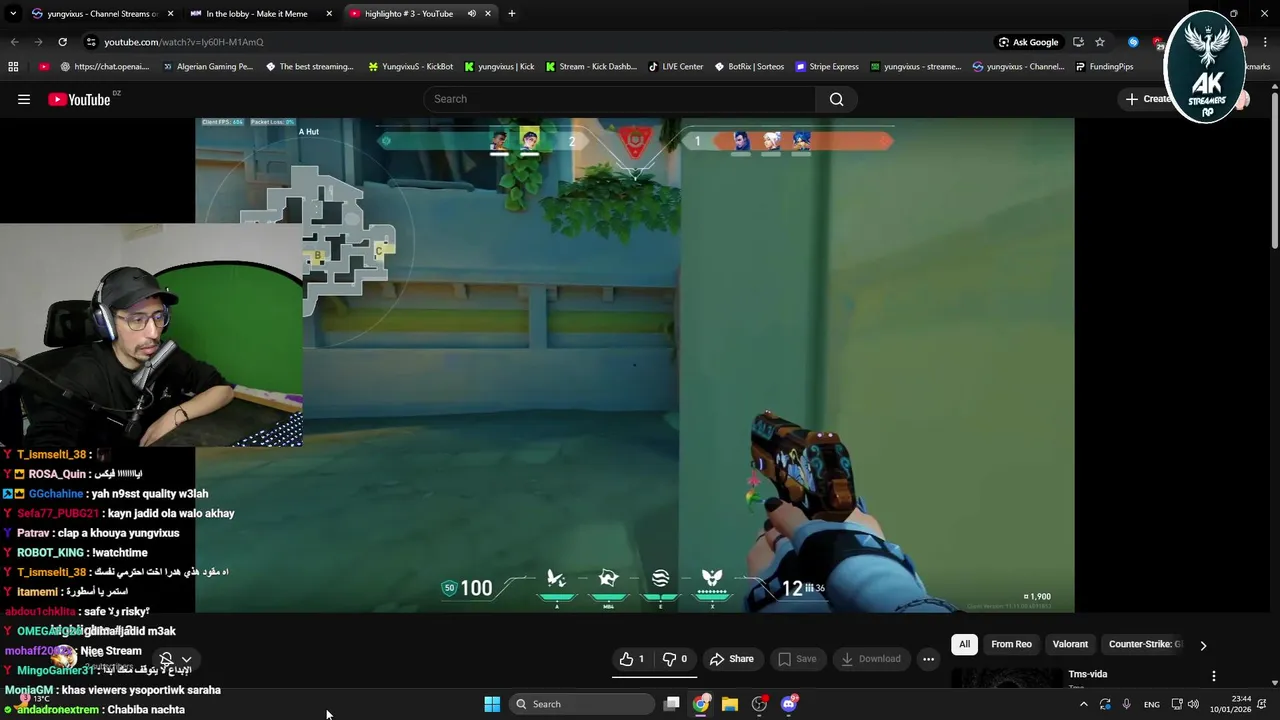Click the microphone icon in system tray

click(1127, 704)
